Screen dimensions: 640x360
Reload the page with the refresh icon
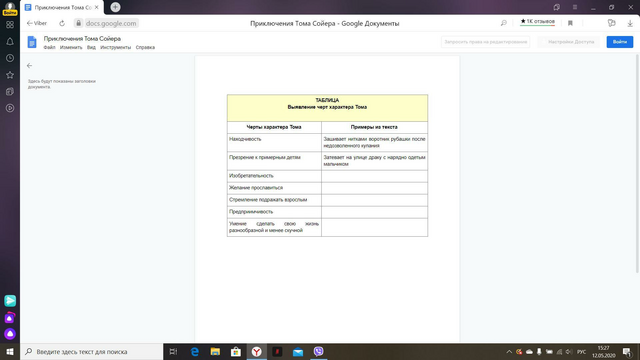tap(62, 23)
